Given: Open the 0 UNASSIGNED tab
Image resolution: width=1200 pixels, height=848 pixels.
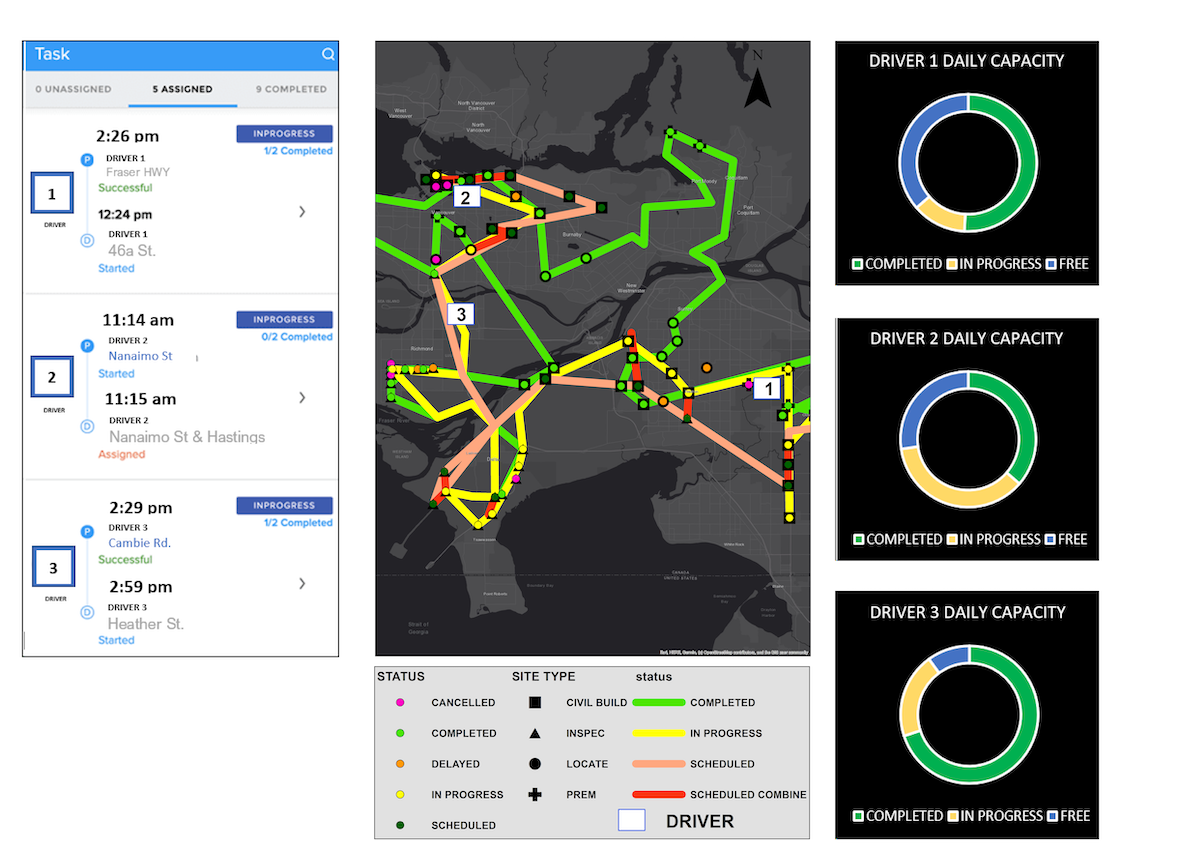Looking at the screenshot, I should coord(73,89).
